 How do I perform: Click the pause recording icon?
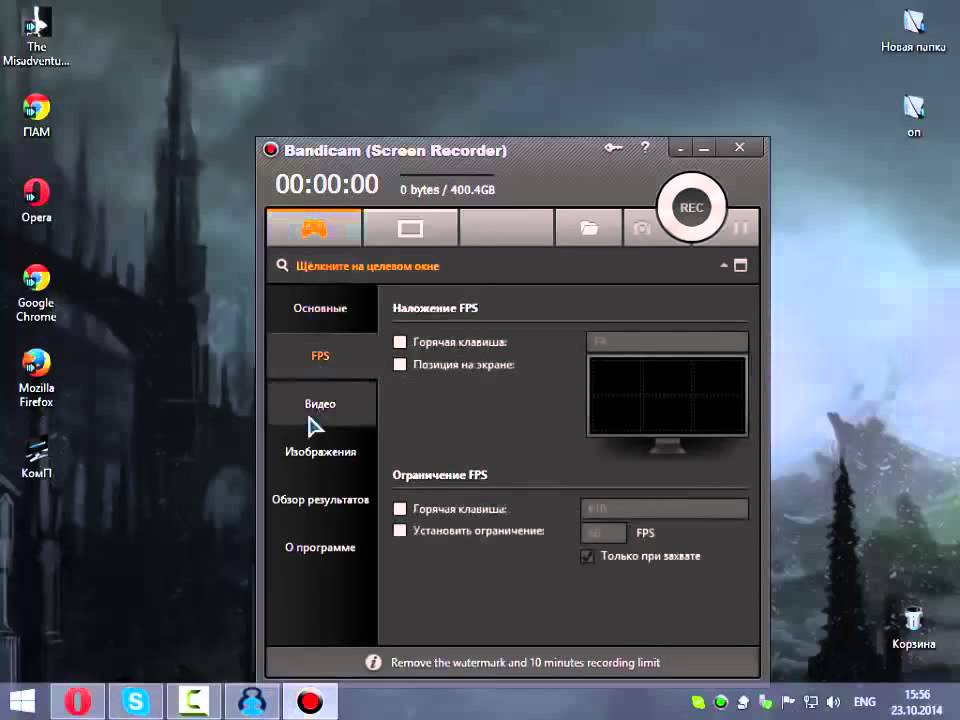coord(741,228)
